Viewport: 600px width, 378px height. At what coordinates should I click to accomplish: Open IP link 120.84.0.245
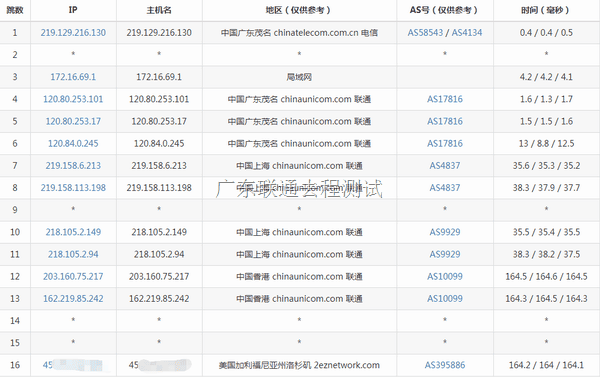pos(73,143)
